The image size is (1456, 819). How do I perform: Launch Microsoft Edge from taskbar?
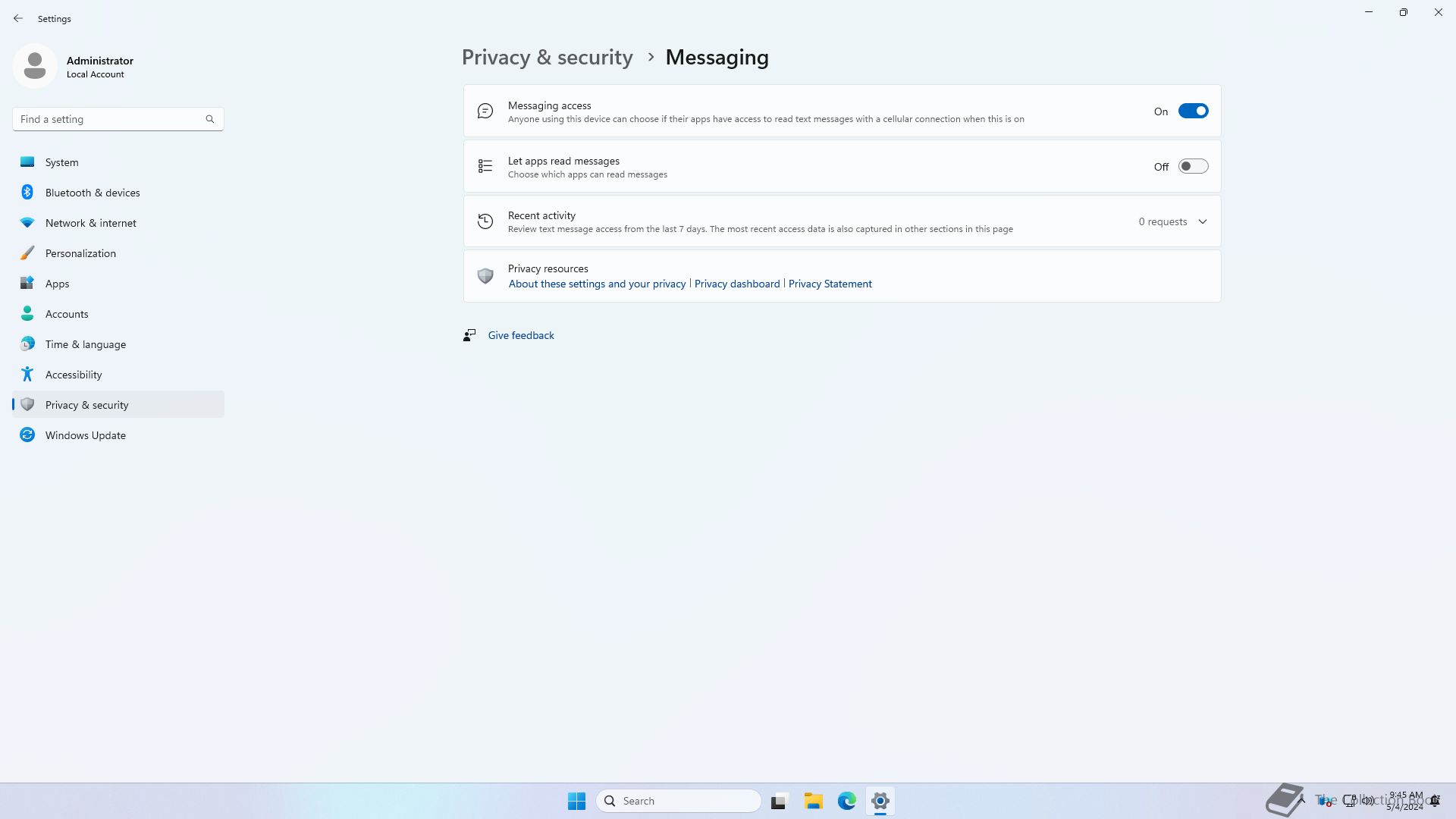click(x=847, y=801)
